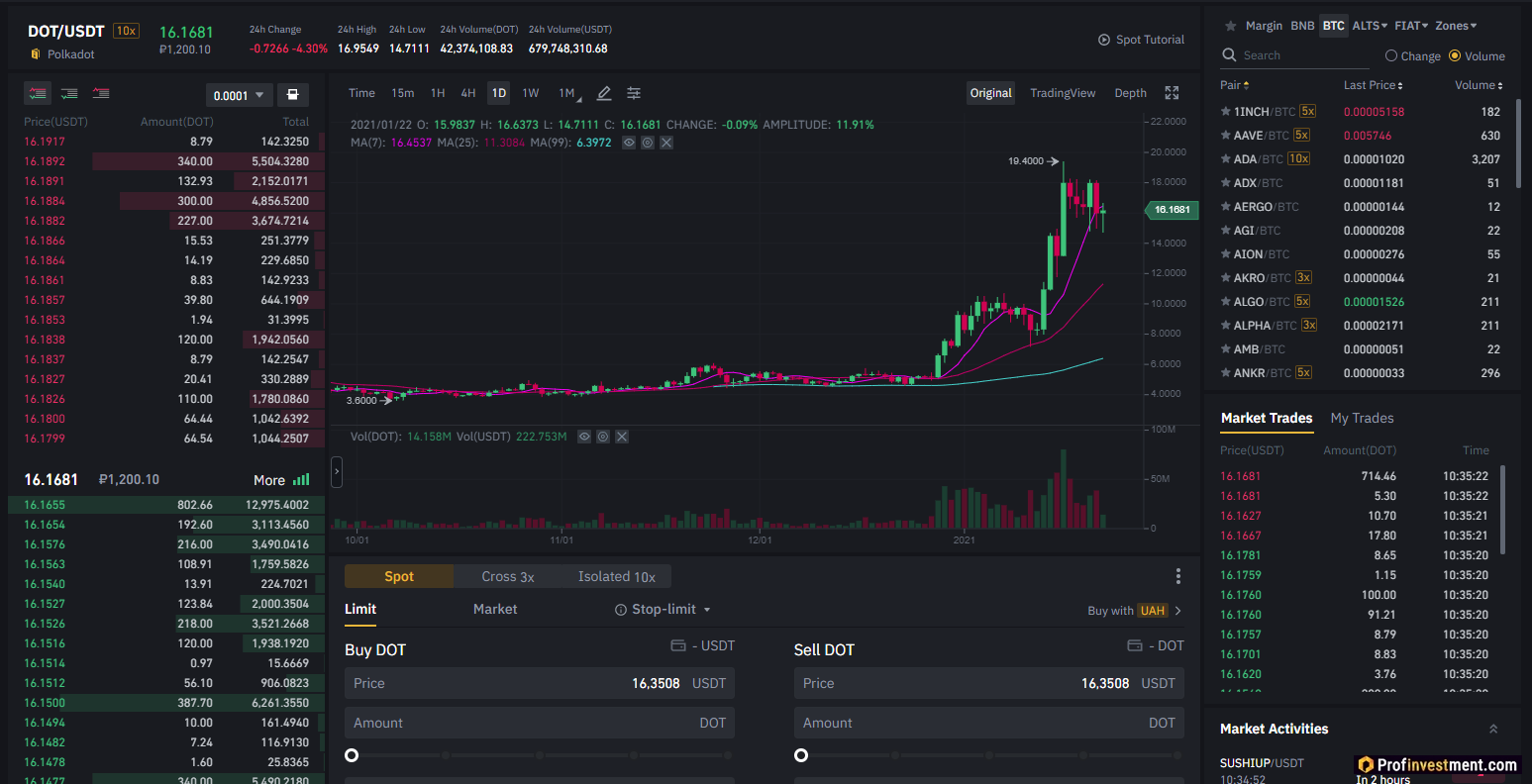This screenshot has height=784, width=1532.
Task: Open the FIAT markets dropdown
Action: click(x=1411, y=26)
